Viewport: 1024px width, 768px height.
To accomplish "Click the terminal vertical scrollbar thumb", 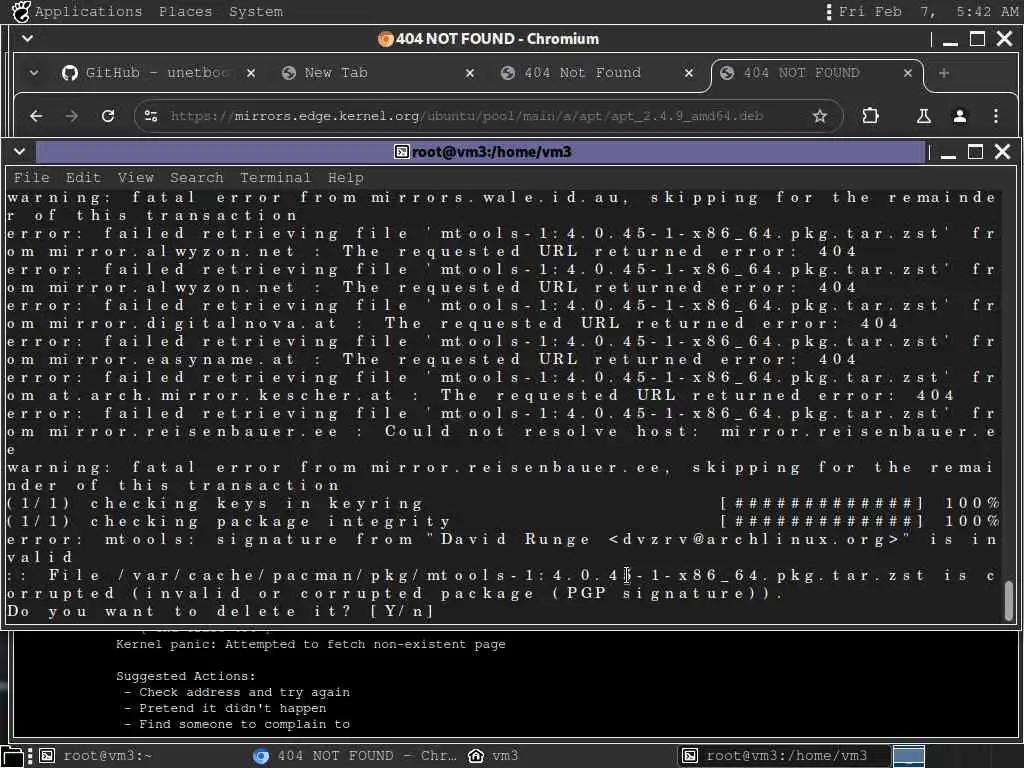I will 1008,600.
